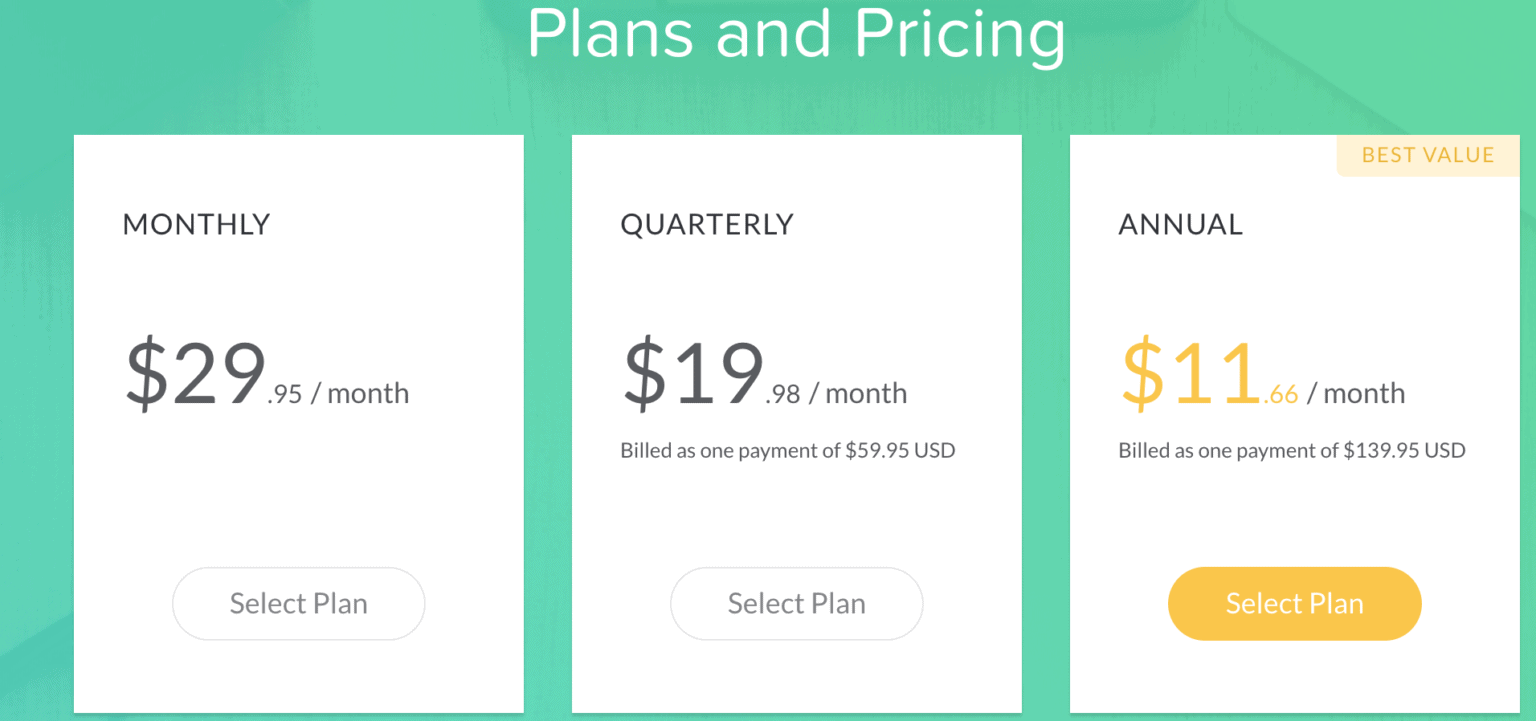Screen dimensions: 1536x721
Task: Click the QUARTERLY plan heading
Action: (x=707, y=224)
